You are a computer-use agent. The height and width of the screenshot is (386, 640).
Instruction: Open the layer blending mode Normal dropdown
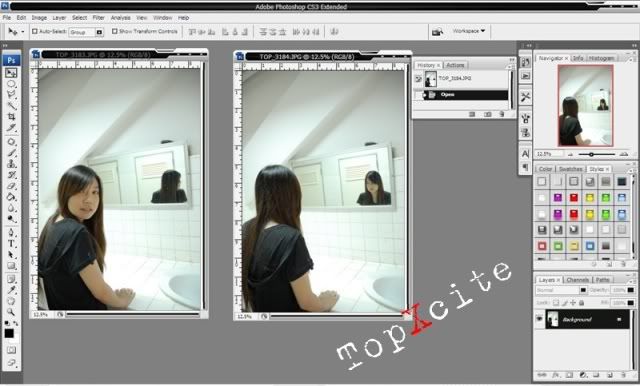[x=561, y=290]
